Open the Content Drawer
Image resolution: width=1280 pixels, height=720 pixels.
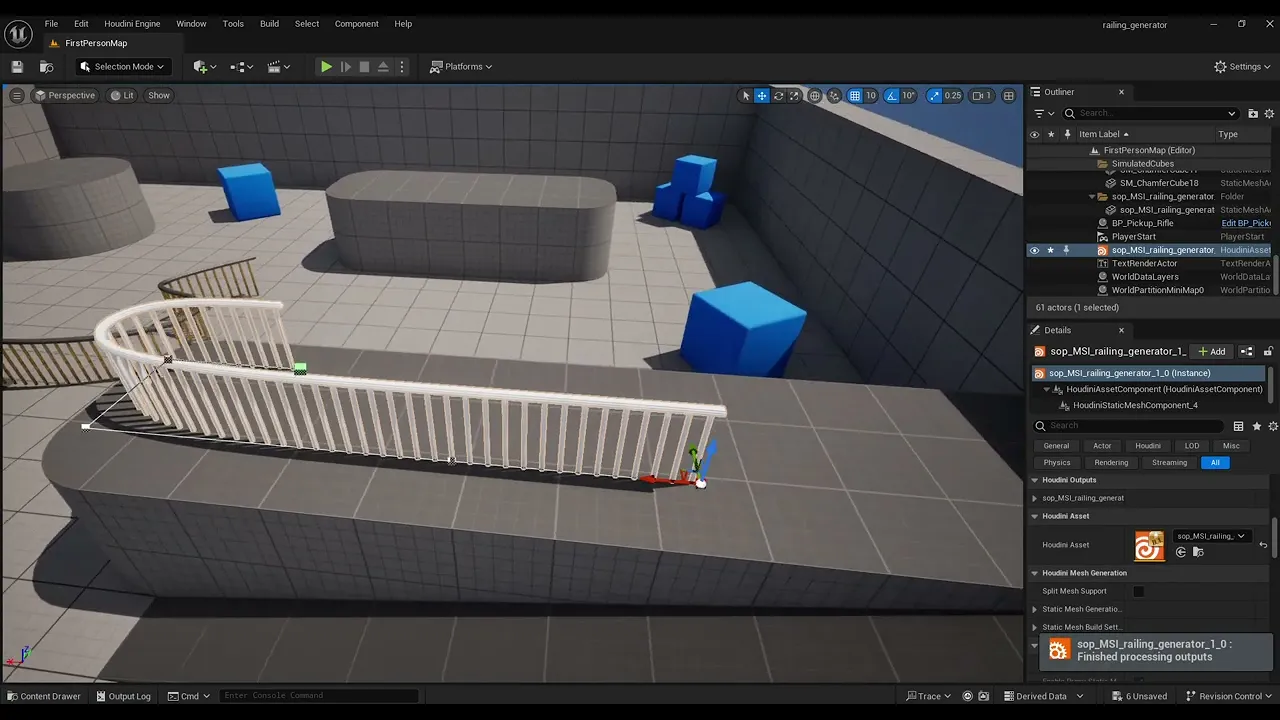click(x=43, y=696)
